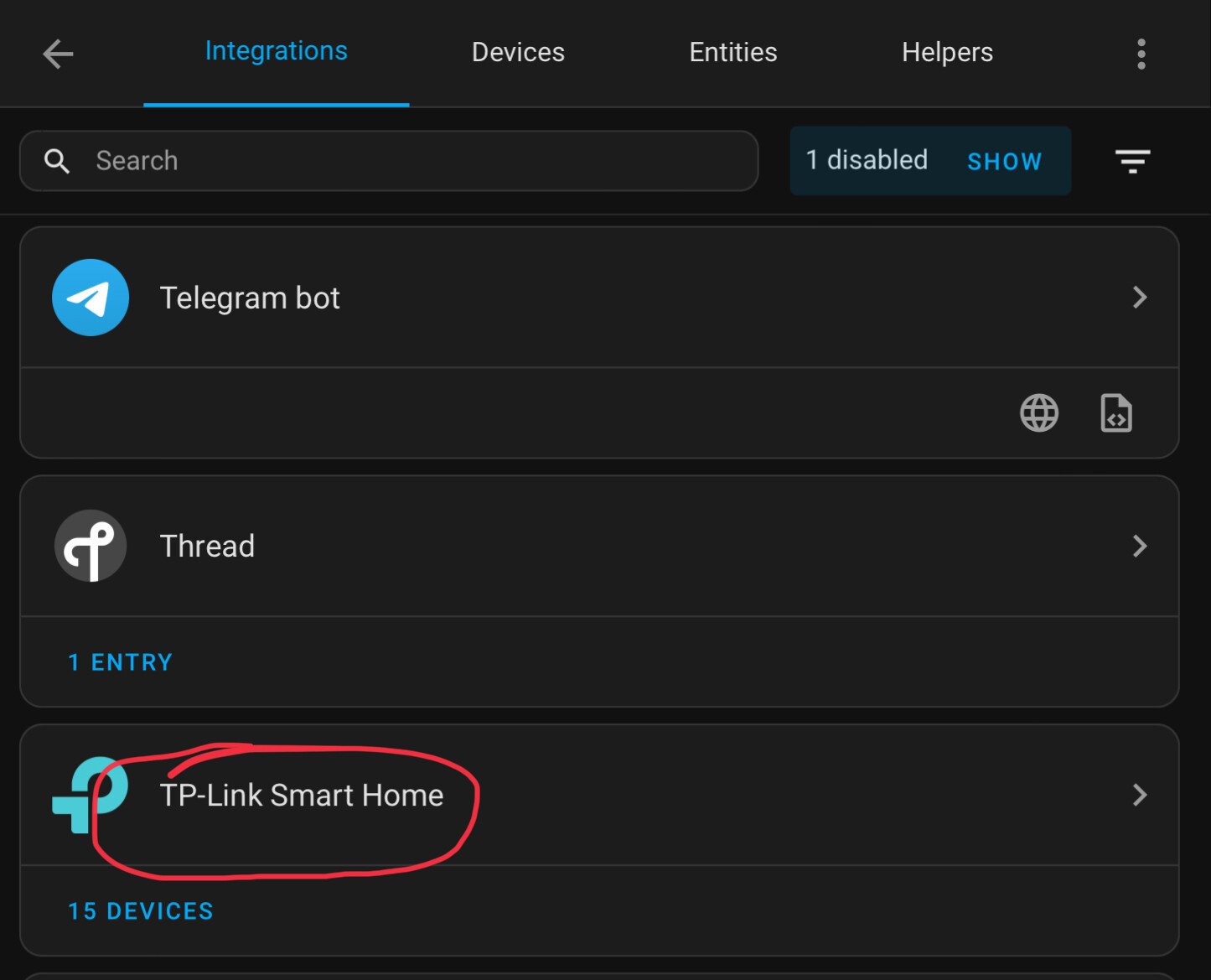Click the TP-Link logo icon
The width and height of the screenshot is (1211, 980).
coord(91,795)
